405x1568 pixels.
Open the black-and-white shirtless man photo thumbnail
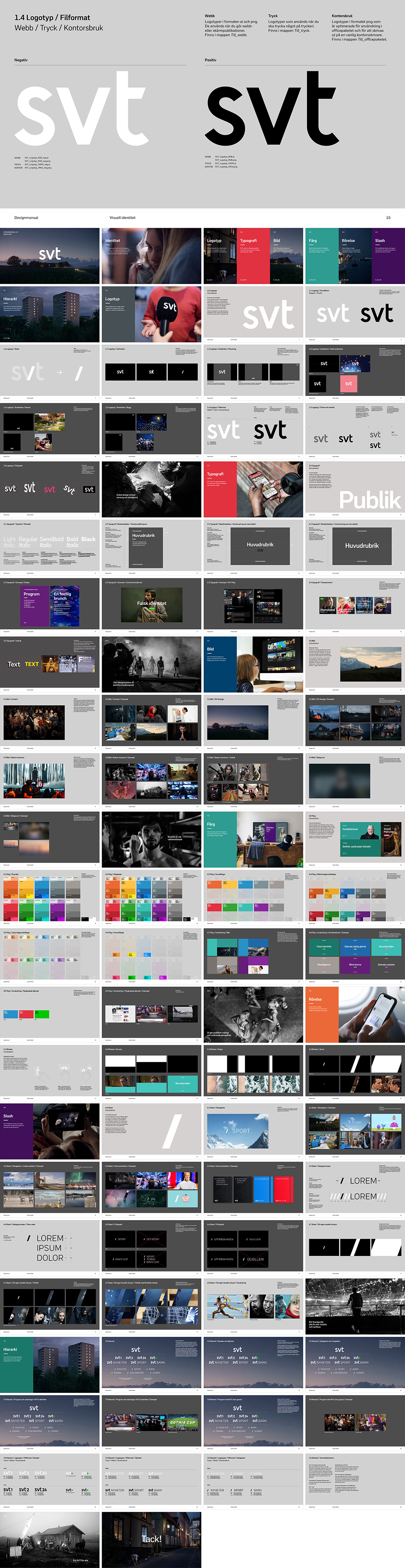tap(151, 840)
